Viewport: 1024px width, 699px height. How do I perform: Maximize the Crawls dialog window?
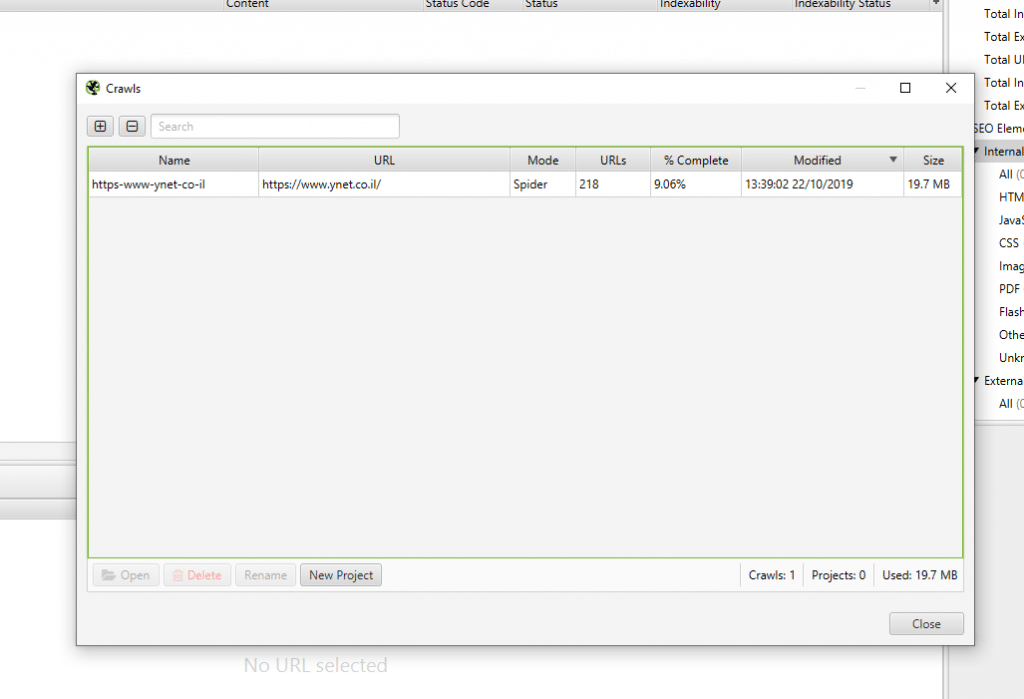pos(905,88)
